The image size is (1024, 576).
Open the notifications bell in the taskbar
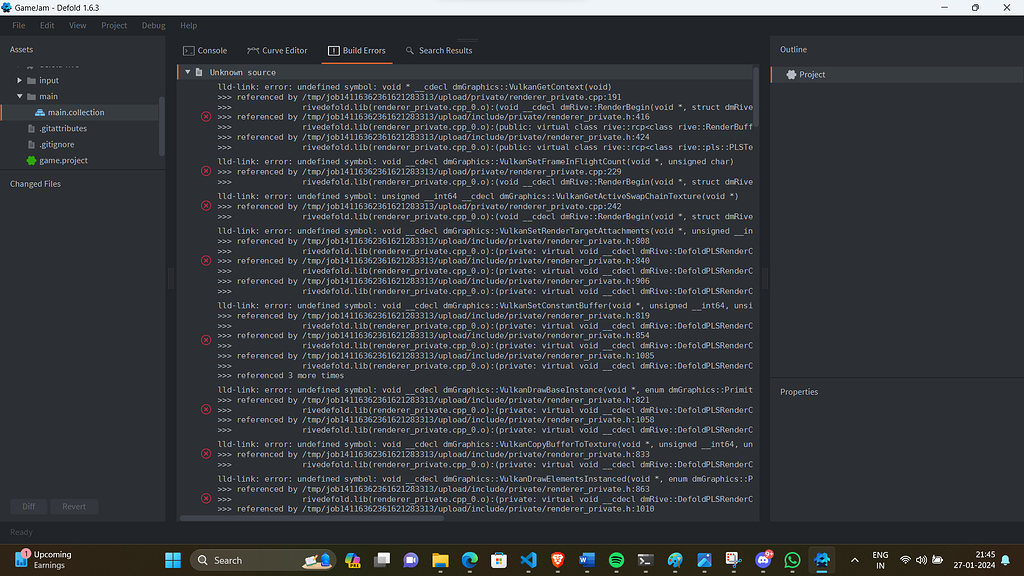(1005, 560)
